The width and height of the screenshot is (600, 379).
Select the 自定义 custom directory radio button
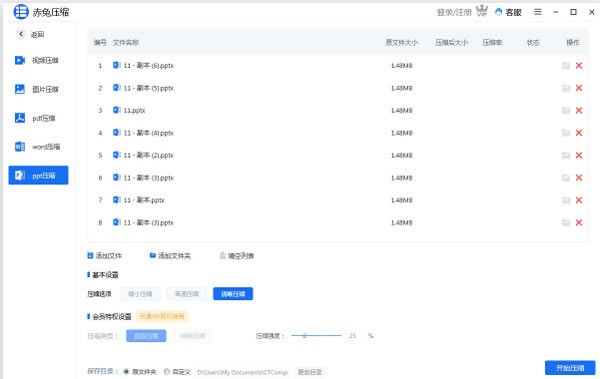pos(167,372)
